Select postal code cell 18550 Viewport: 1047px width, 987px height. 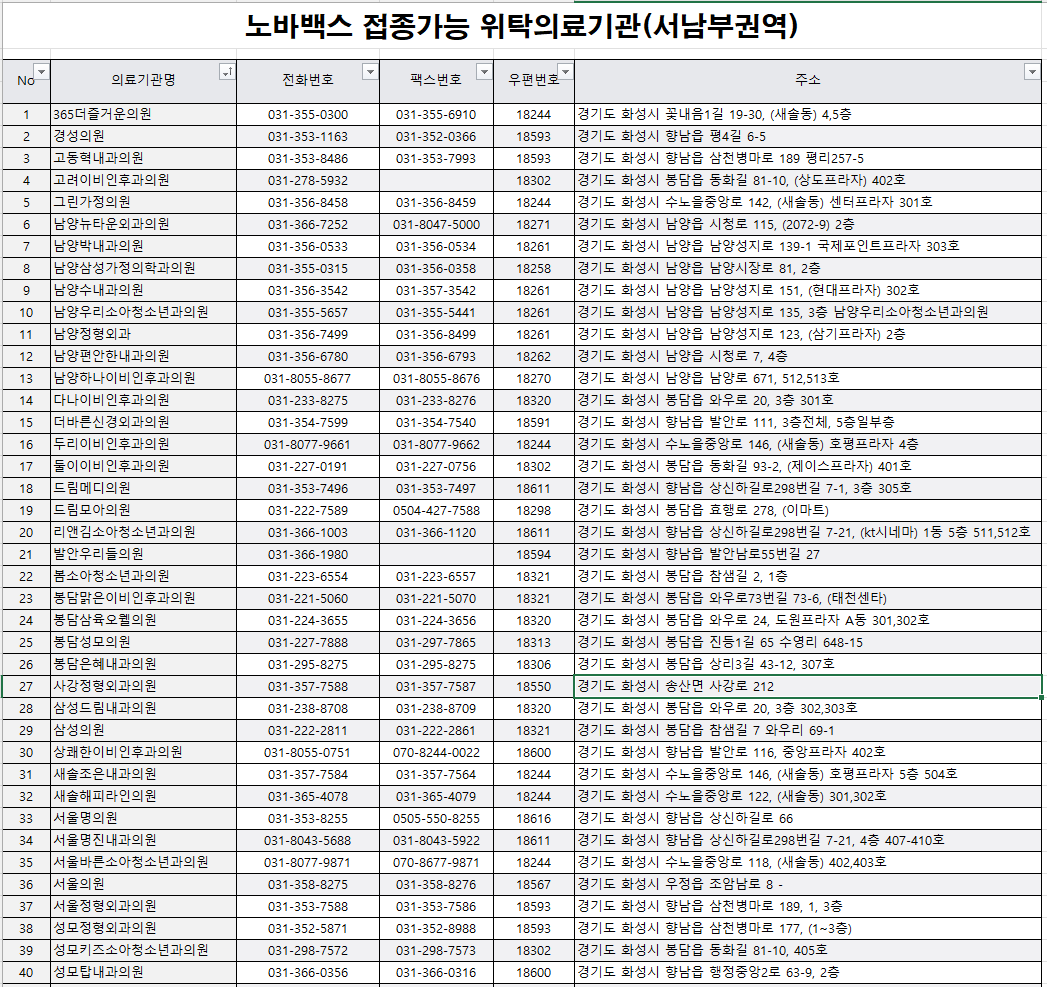[534, 686]
